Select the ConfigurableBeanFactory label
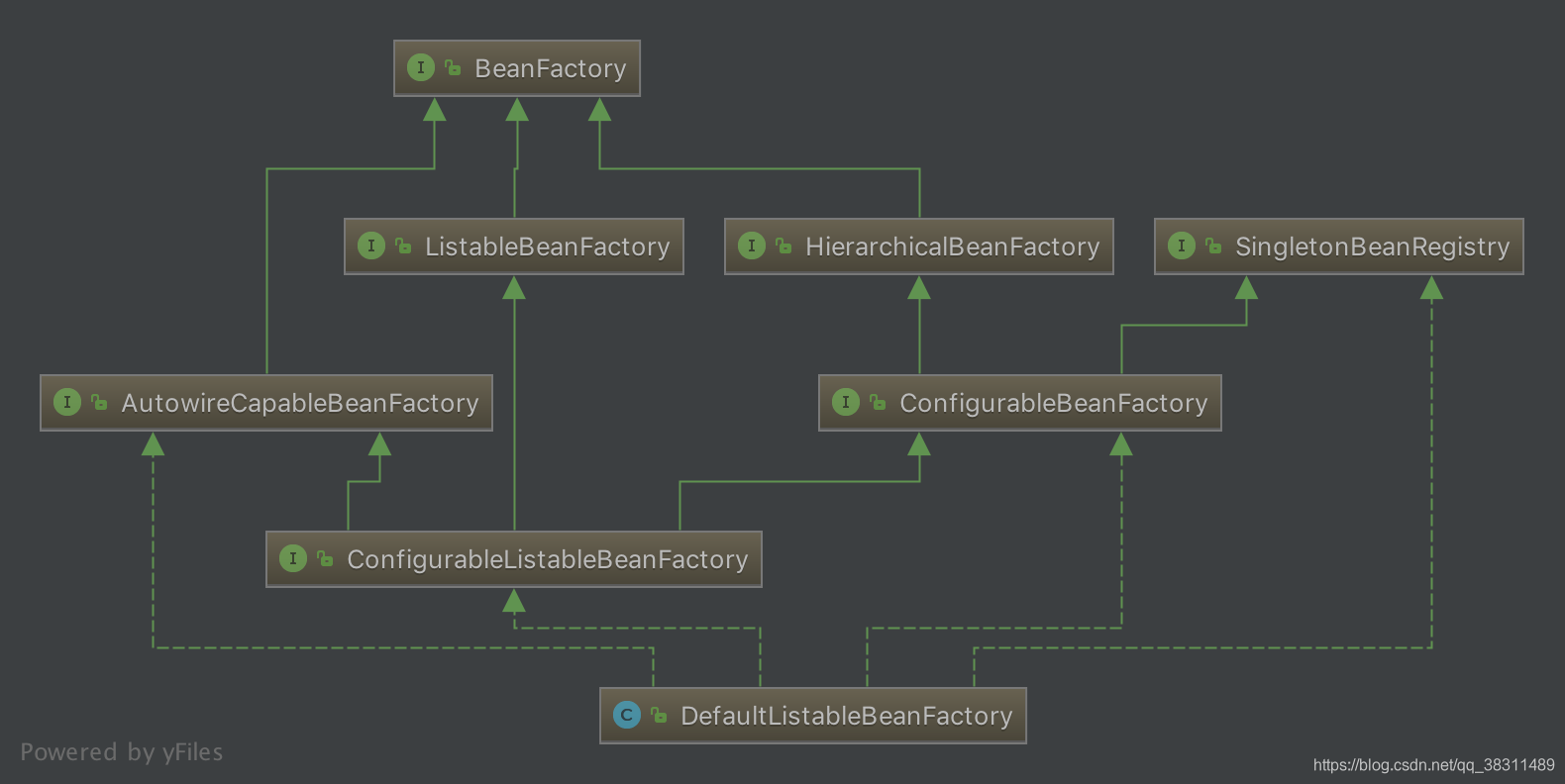1565x784 pixels. 1054,403
